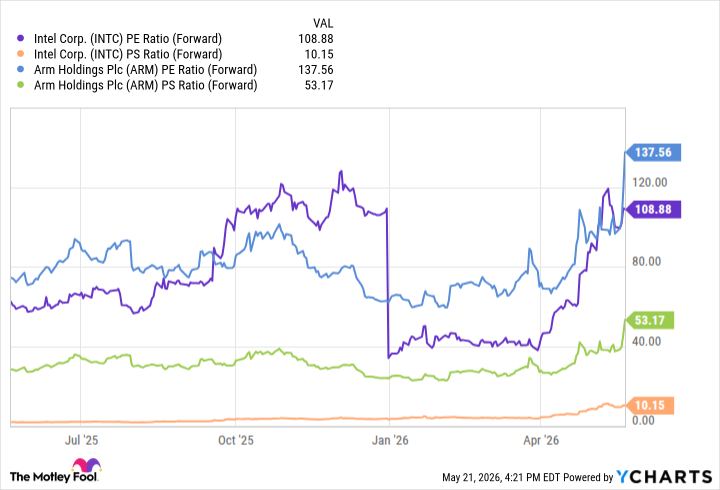Click The Motley Fool wordmark
This screenshot has height=490, width=720.
[x=54, y=477]
